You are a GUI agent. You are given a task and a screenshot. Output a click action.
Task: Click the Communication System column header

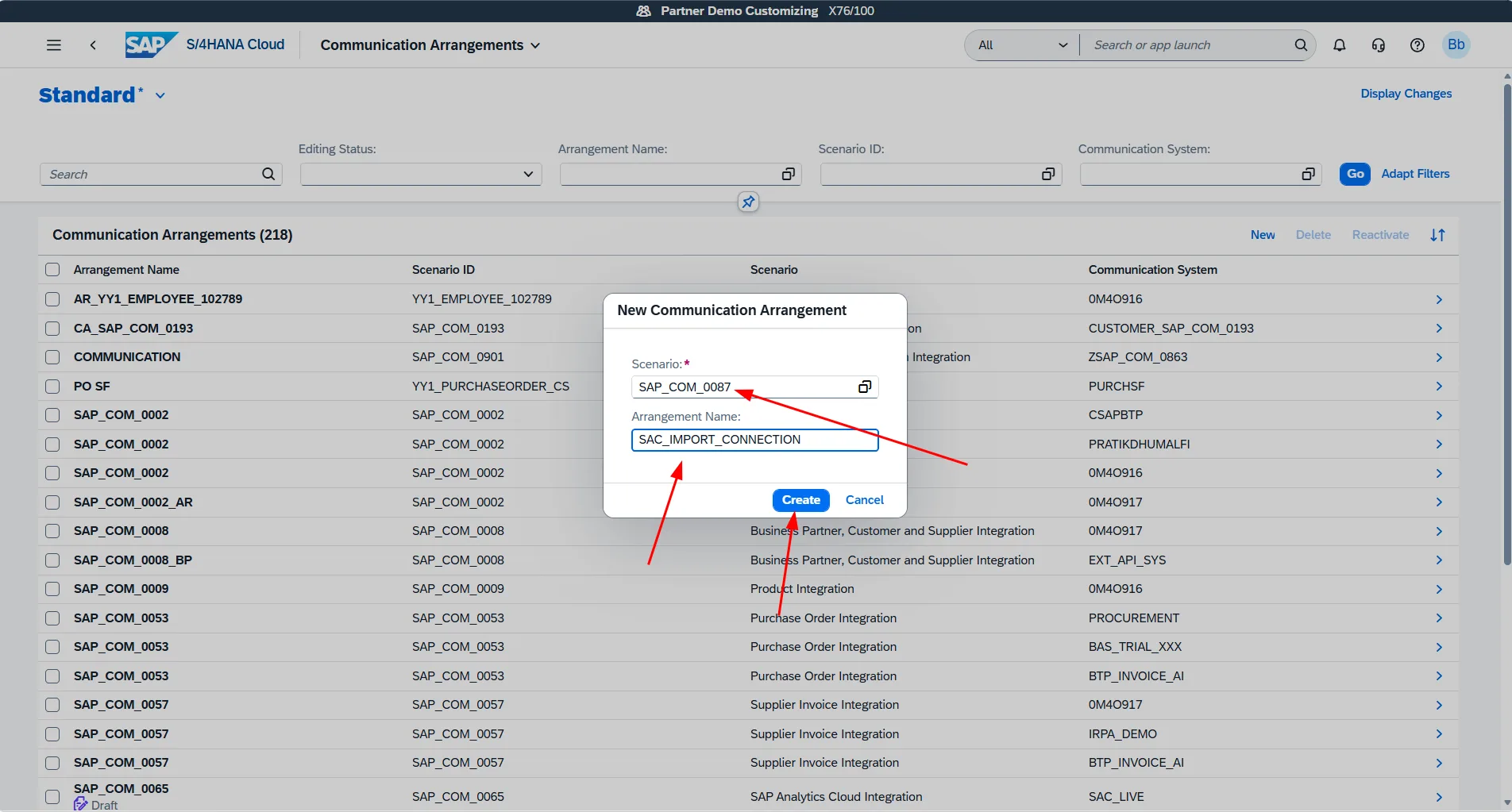(x=1152, y=270)
